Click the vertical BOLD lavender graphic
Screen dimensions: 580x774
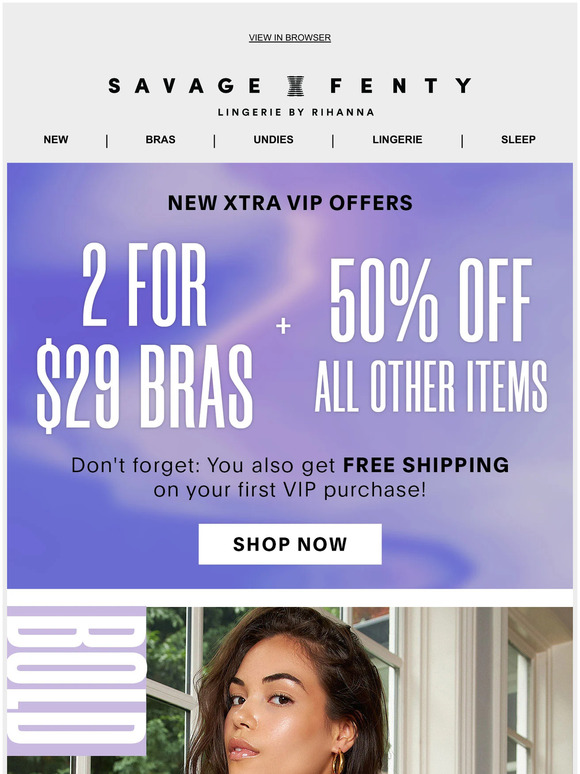tap(77, 681)
